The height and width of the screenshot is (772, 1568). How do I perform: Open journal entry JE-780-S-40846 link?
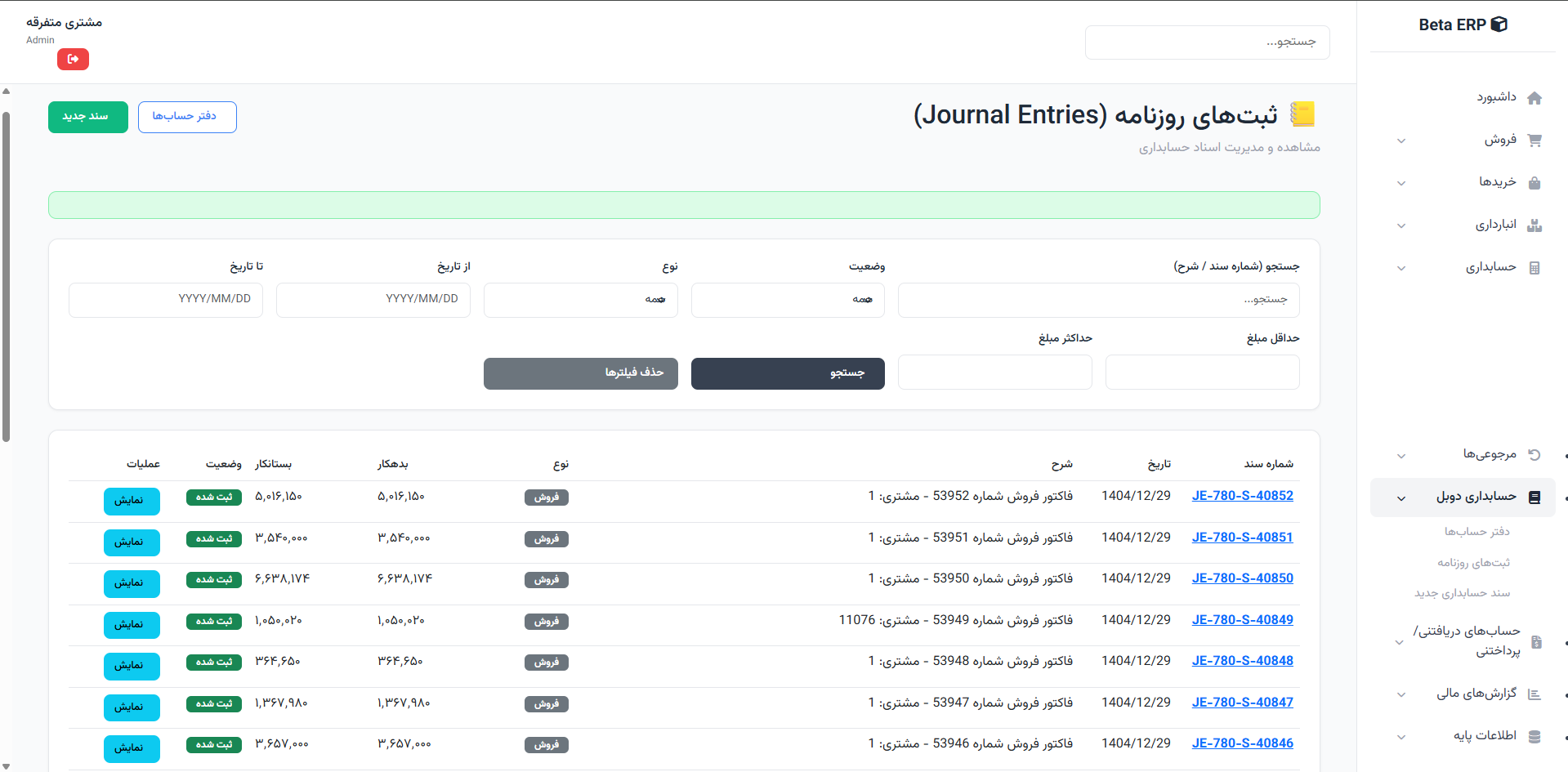click(x=1242, y=743)
